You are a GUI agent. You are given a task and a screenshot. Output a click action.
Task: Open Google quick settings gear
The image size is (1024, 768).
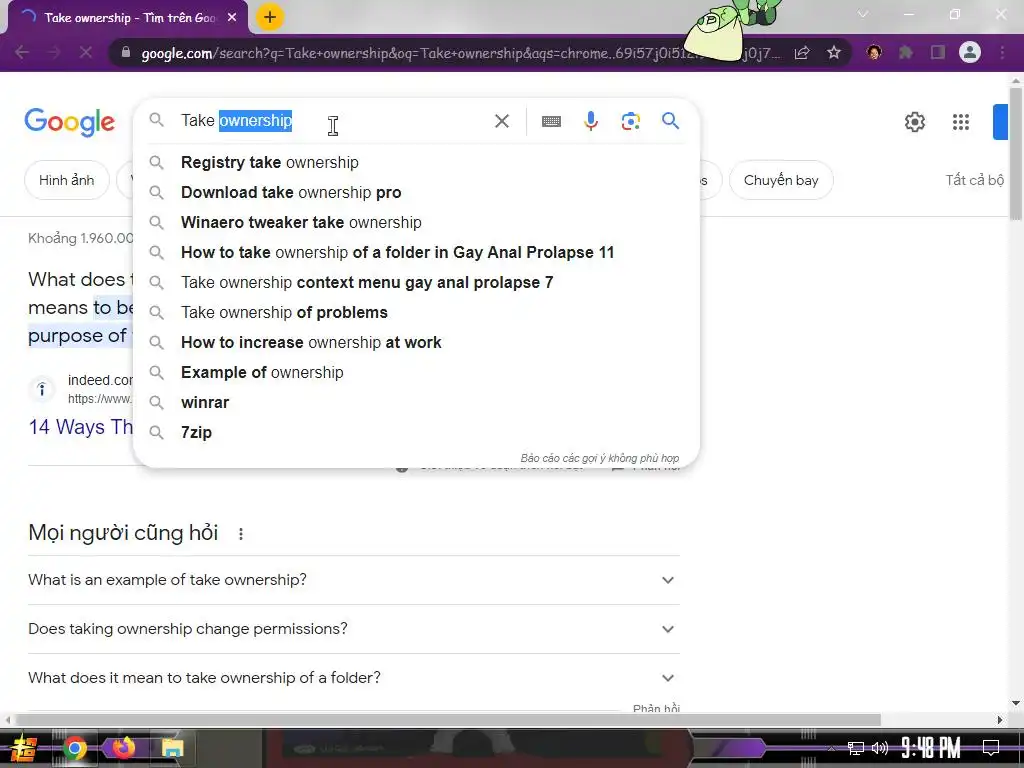pyautogui.click(x=914, y=121)
